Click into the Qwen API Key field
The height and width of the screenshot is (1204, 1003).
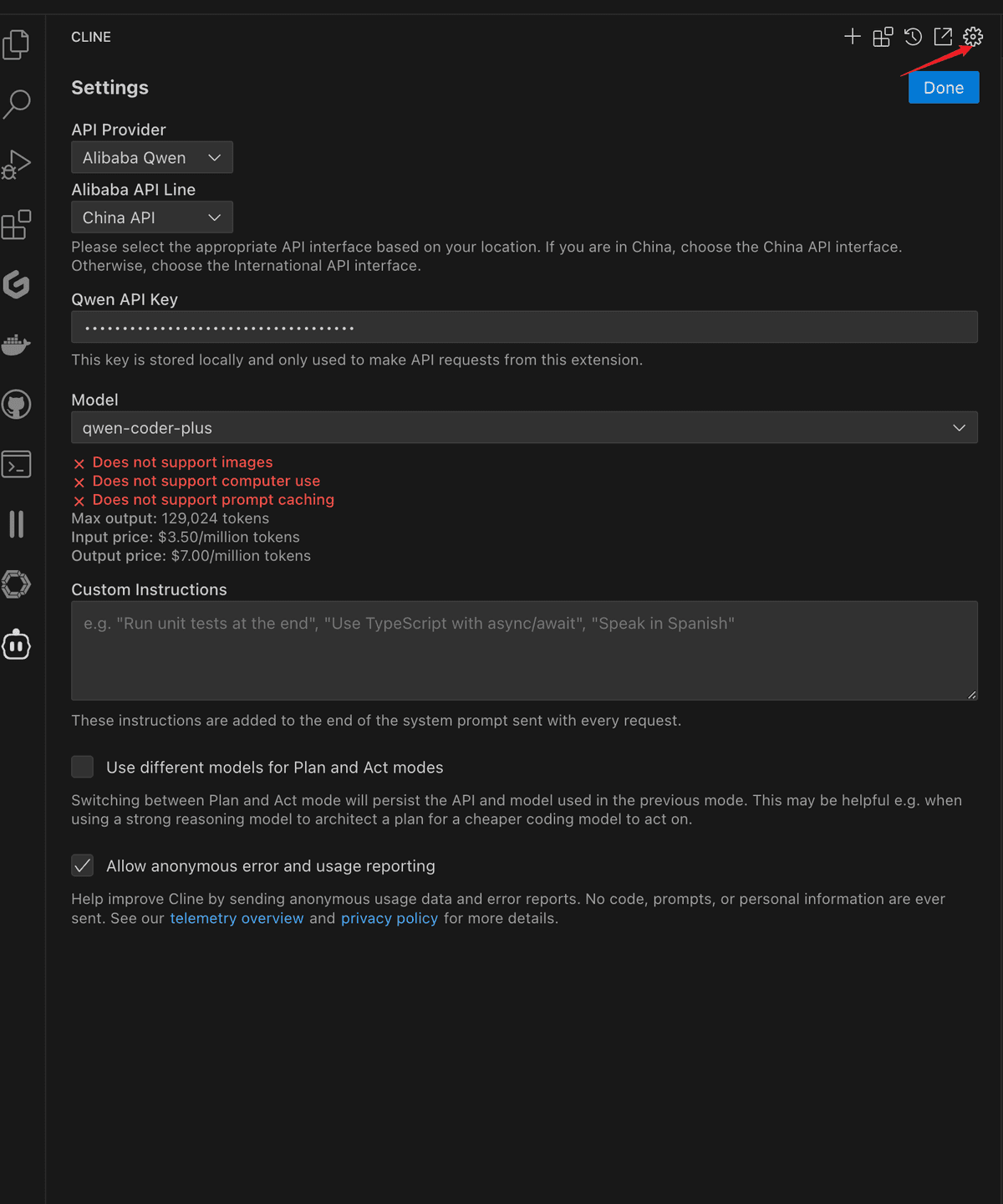click(x=524, y=327)
